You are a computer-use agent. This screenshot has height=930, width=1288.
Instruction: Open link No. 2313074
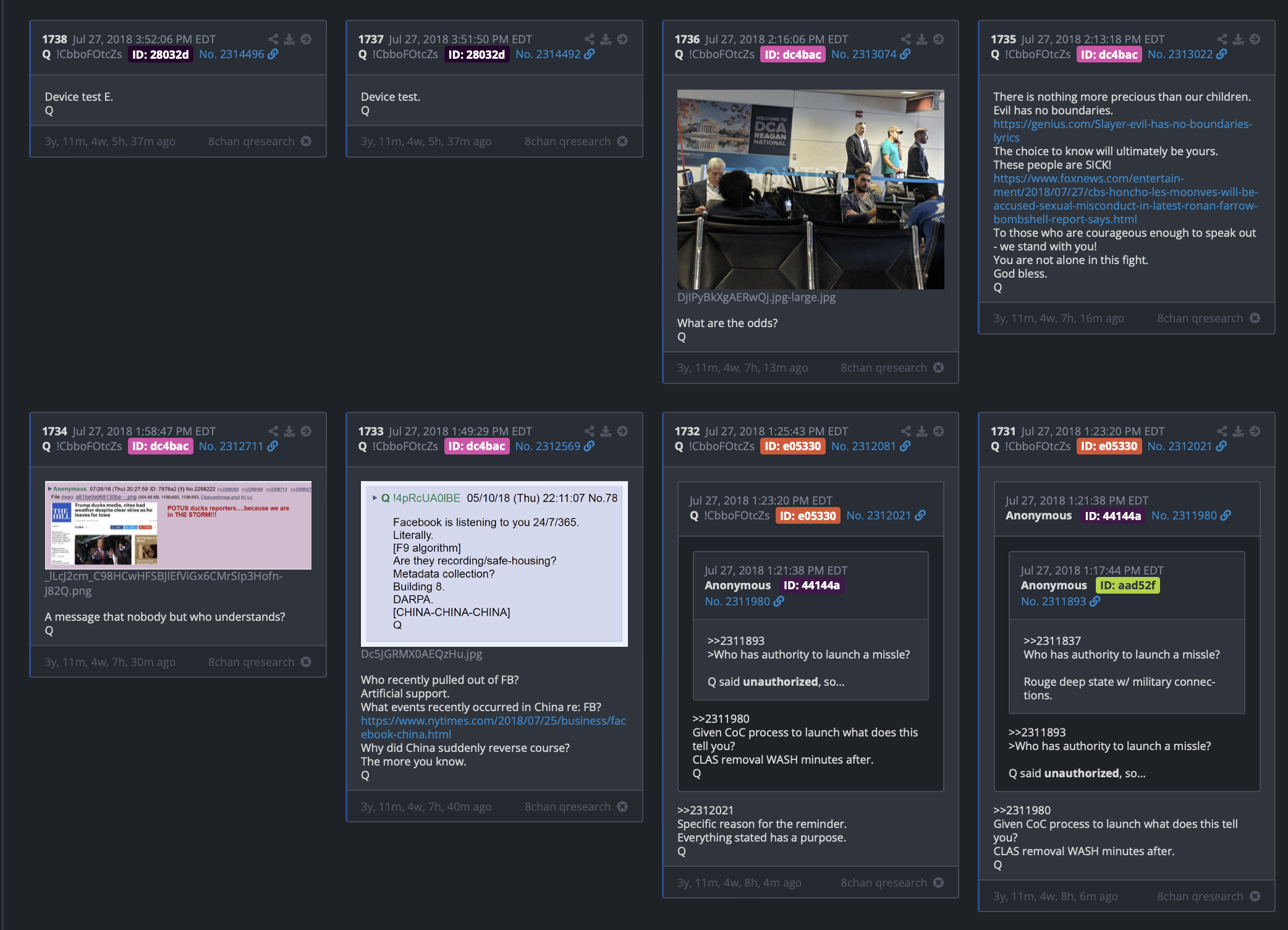tap(871, 54)
